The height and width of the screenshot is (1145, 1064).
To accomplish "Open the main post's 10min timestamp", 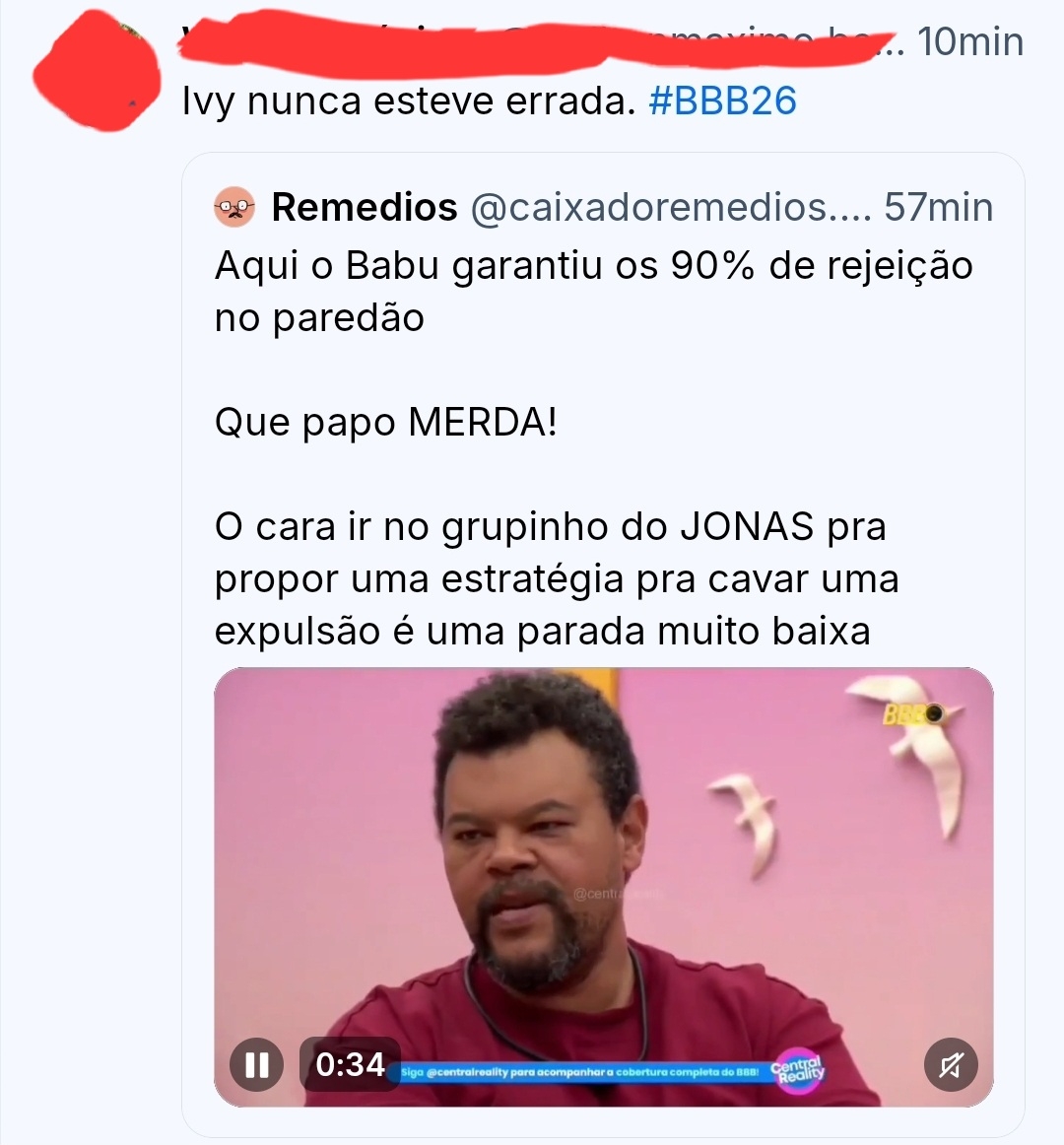I will coord(970,41).
